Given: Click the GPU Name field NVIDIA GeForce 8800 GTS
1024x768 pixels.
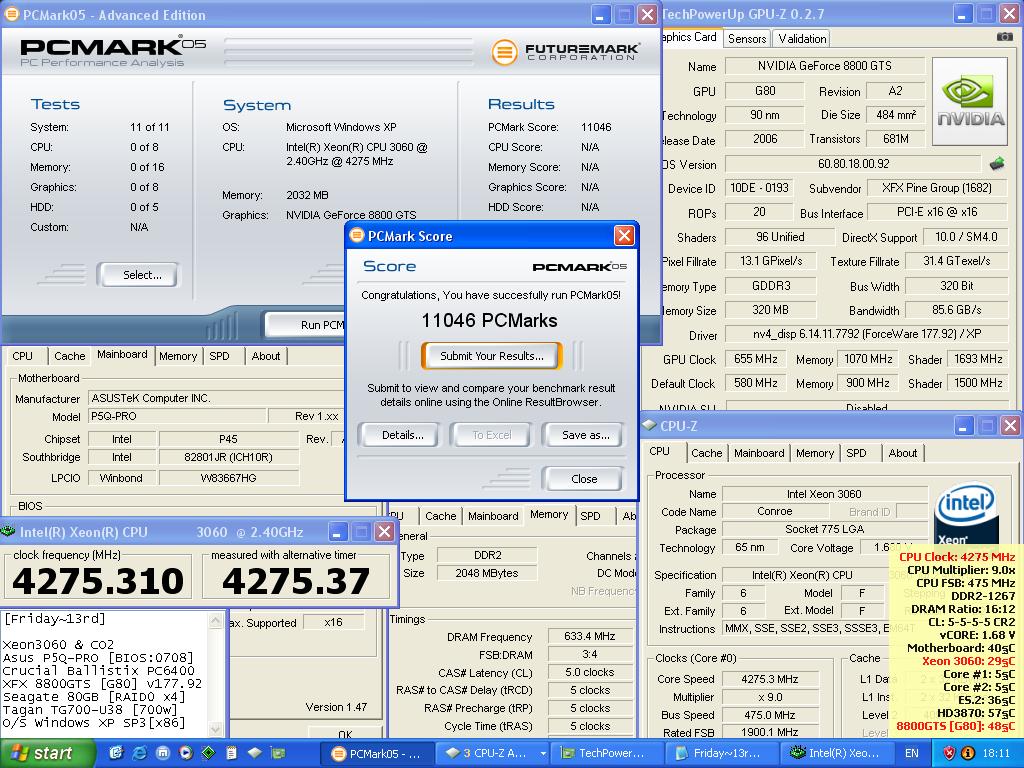Looking at the screenshot, I should (824, 65).
